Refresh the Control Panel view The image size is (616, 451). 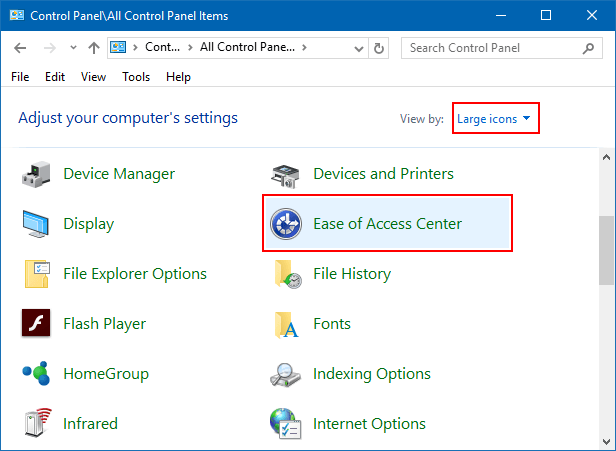(379, 48)
